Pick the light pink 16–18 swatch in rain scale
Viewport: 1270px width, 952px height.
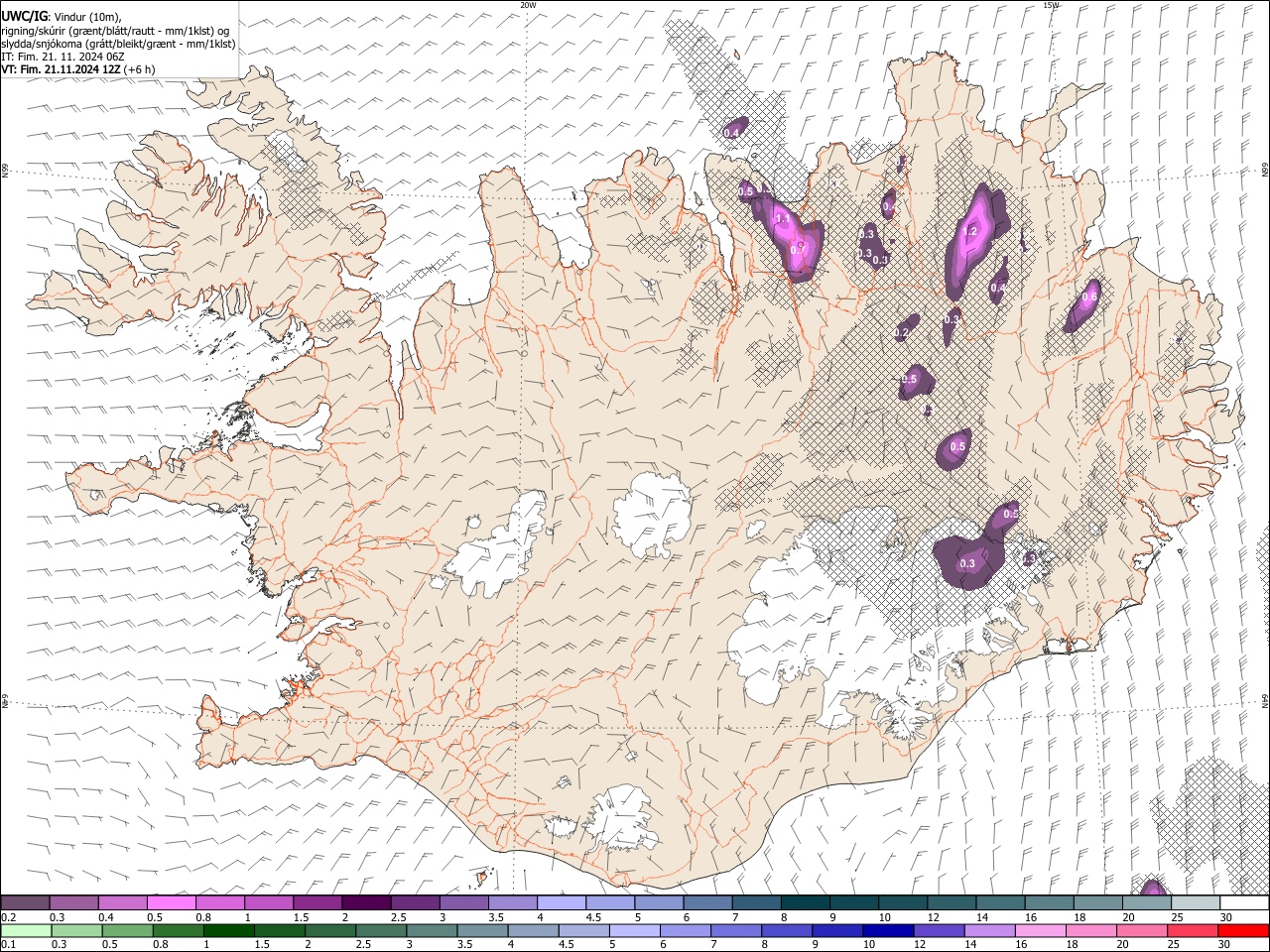pos(1040,930)
